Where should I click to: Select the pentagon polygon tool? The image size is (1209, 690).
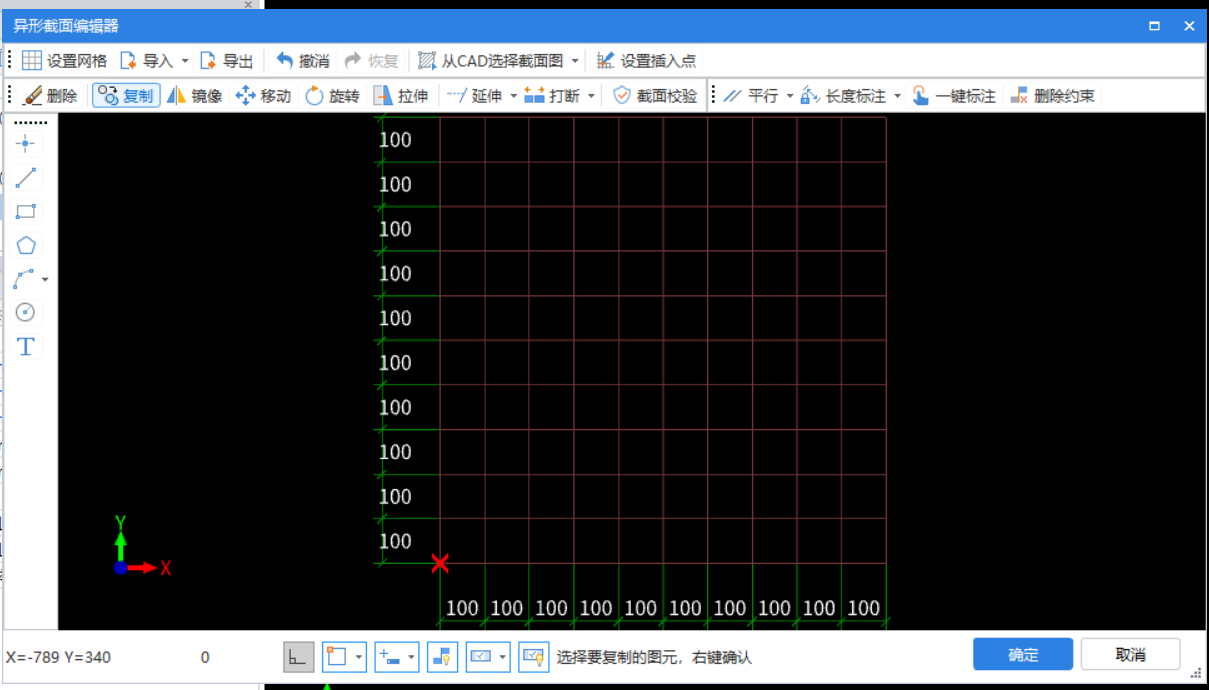pyautogui.click(x=26, y=245)
